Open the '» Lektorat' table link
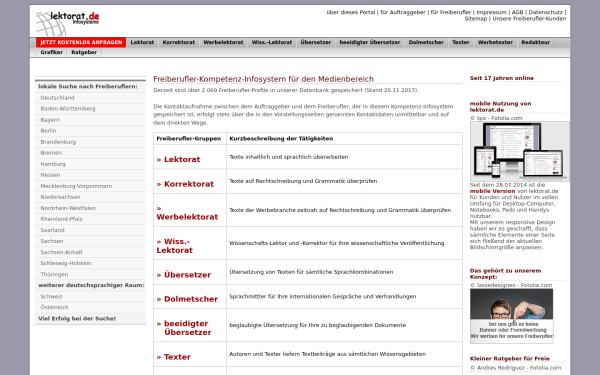Viewport: 600px width, 375px height. 178,160
